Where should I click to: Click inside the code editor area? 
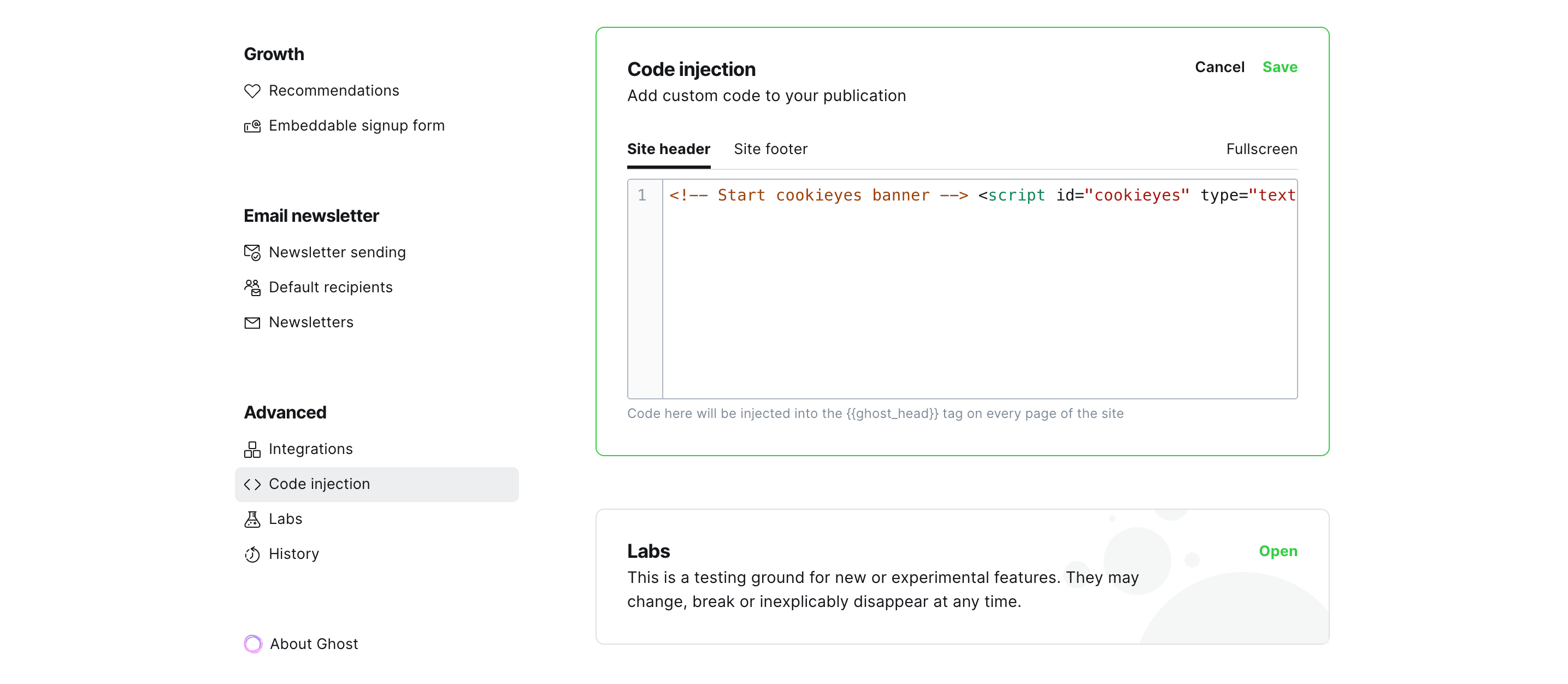coord(980,289)
